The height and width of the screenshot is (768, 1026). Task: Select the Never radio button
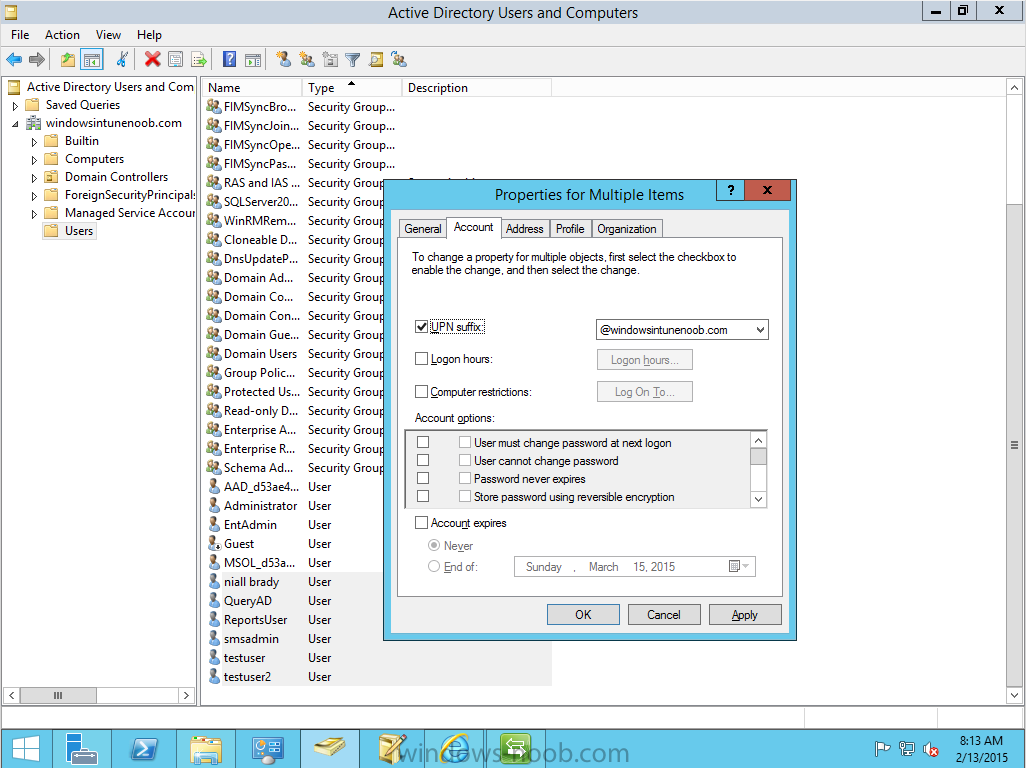pos(433,545)
